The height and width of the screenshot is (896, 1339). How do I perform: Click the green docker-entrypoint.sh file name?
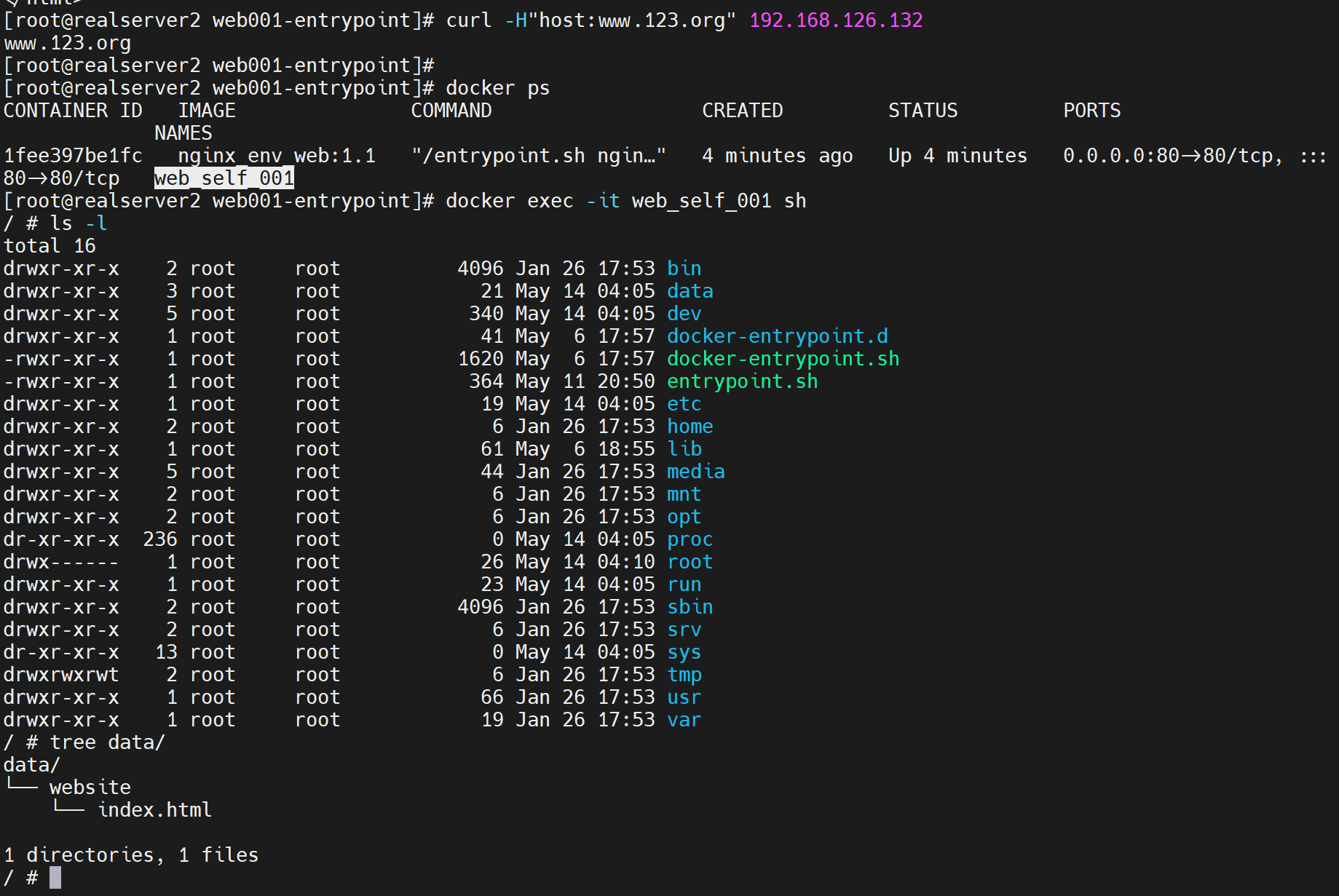click(x=783, y=359)
